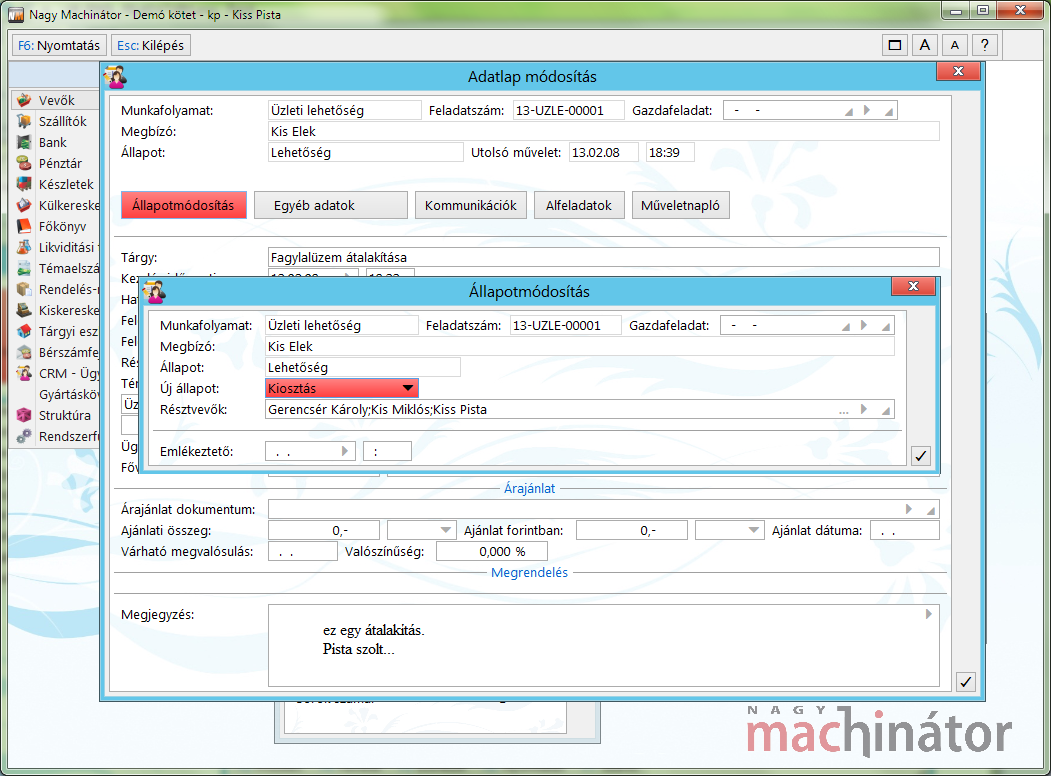Click the Emlékeztető time field
The height and width of the screenshot is (776, 1051).
[x=387, y=451]
